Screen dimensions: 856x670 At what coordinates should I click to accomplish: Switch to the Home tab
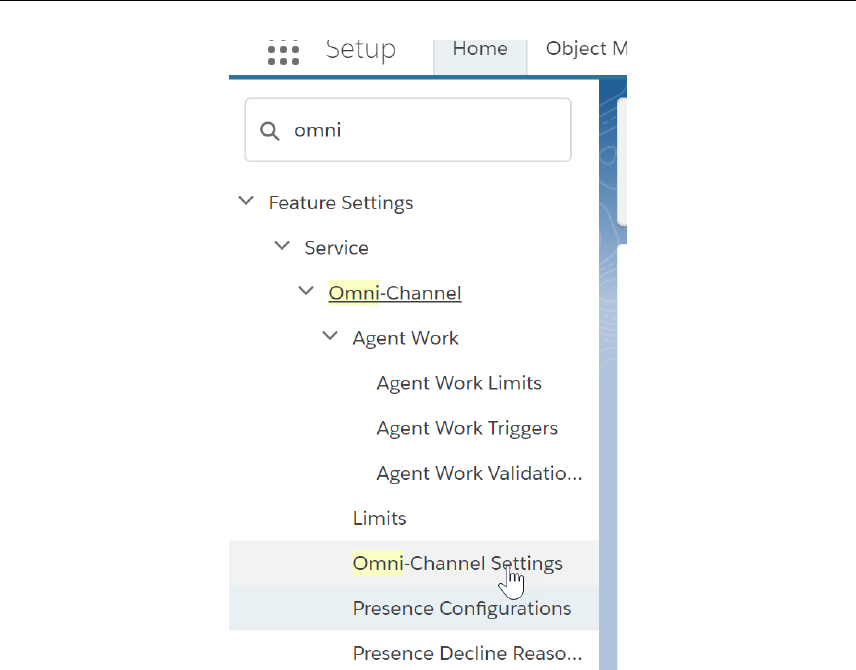[480, 50]
